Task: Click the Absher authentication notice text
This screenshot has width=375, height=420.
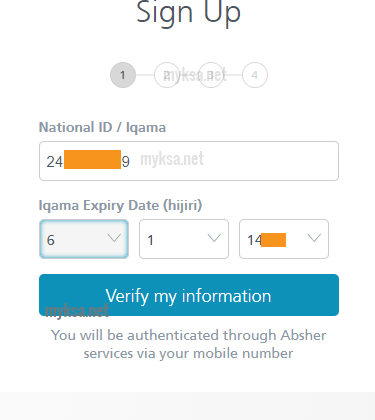Action: (x=189, y=344)
